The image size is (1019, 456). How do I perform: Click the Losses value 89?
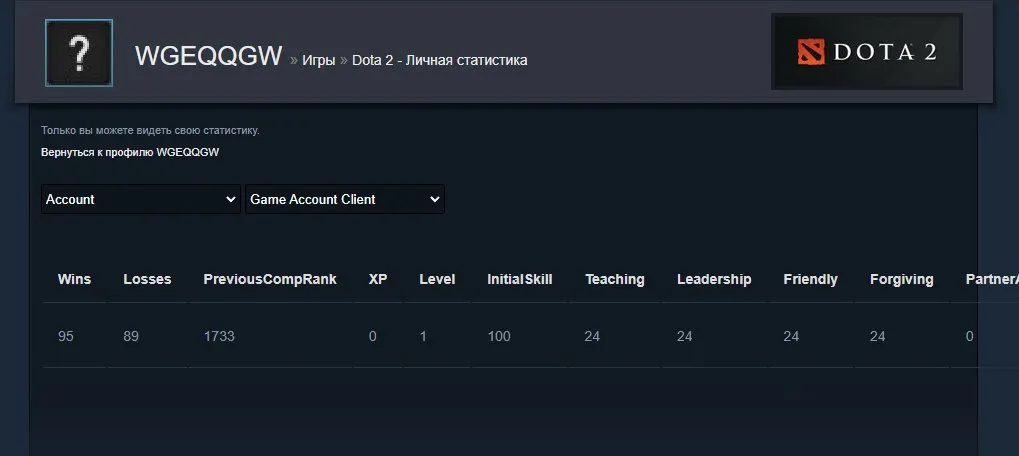[x=131, y=336]
